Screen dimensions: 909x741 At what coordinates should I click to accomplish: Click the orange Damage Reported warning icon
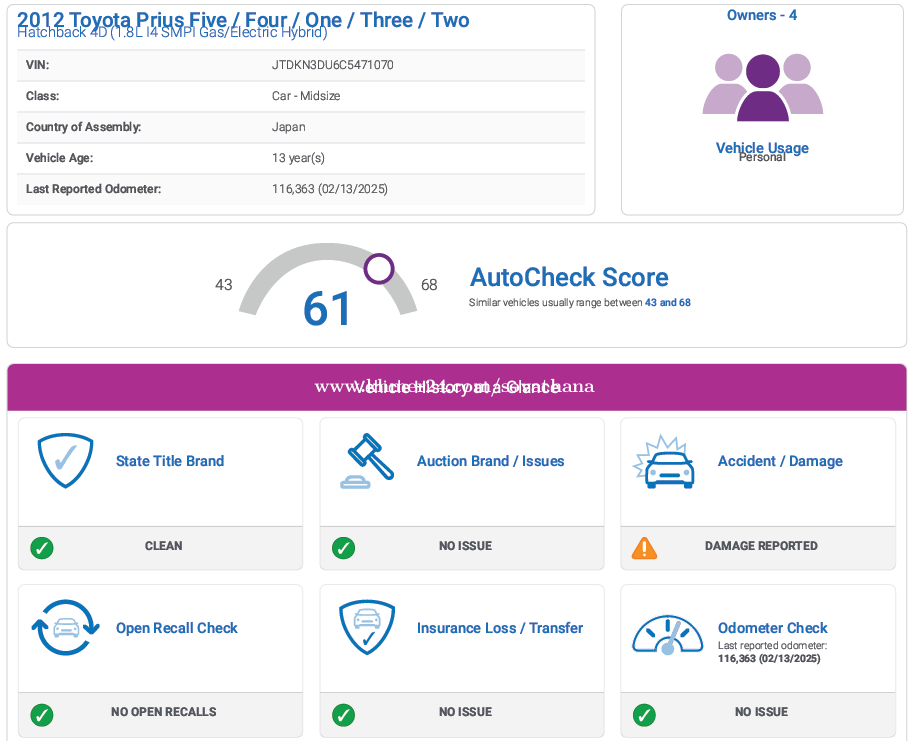click(644, 547)
